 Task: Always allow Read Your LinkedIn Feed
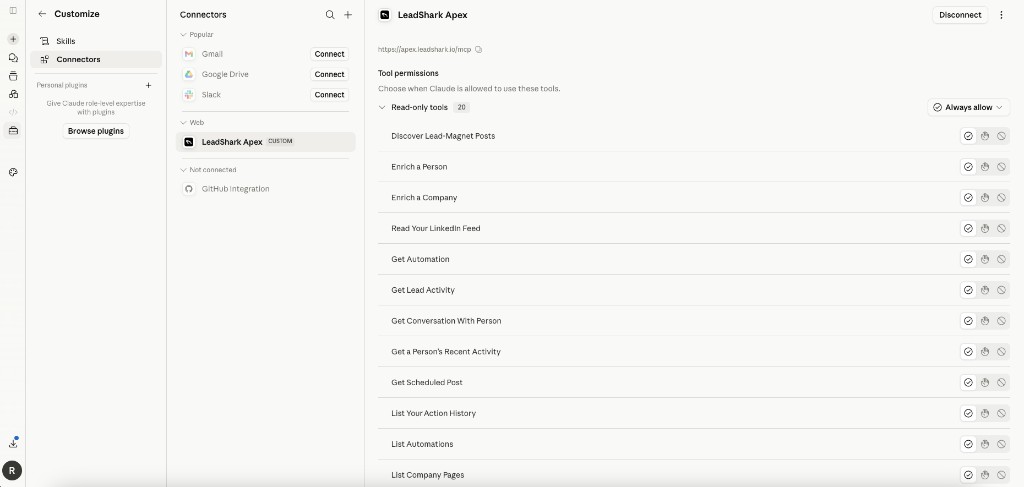point(968,228)
